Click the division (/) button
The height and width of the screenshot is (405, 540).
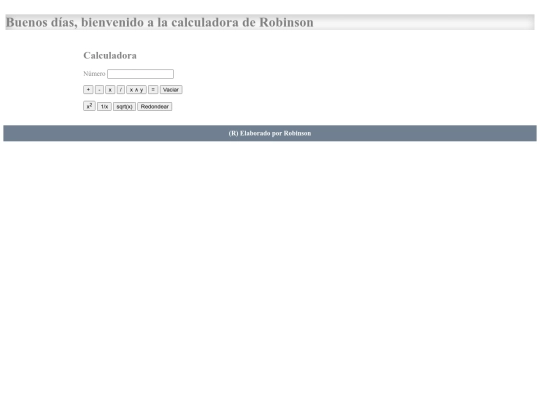coord(121,90)
